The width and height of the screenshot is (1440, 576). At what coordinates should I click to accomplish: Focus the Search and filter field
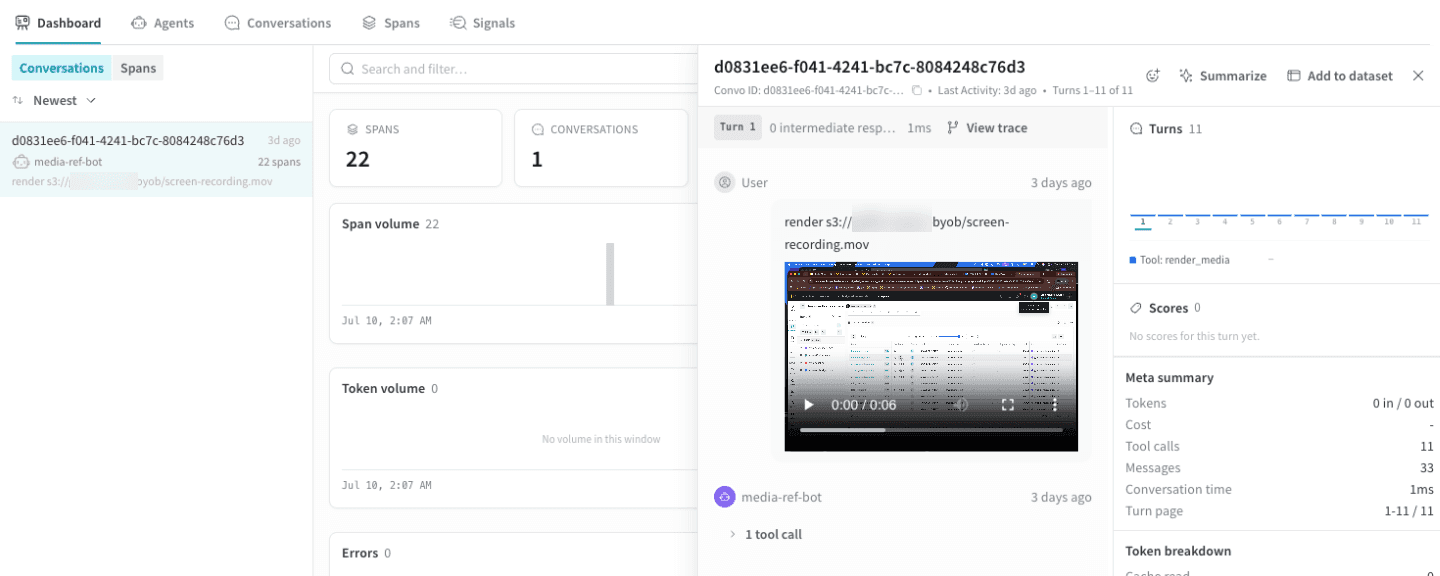click(x=514, y=69)
